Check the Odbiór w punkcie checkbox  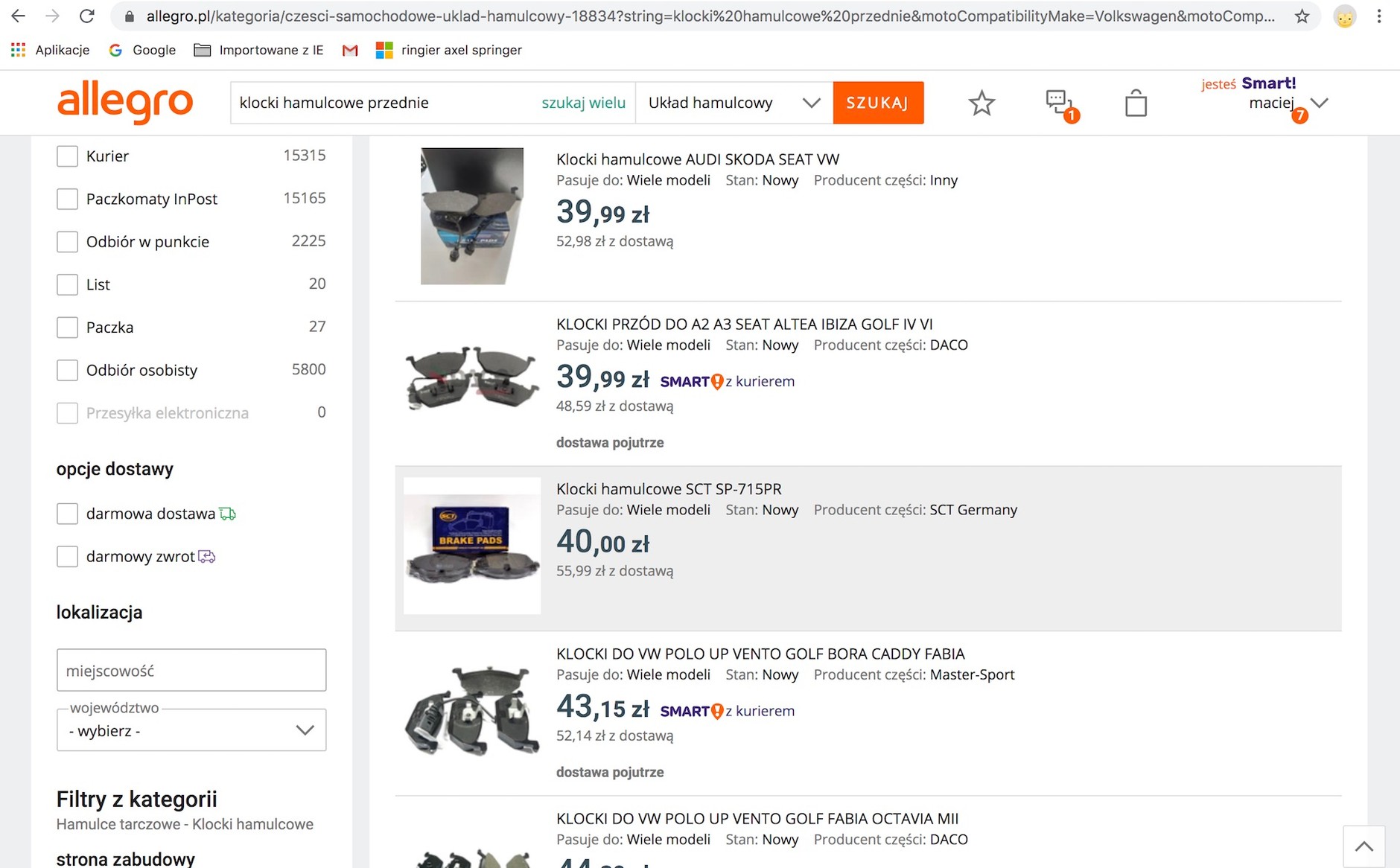point(67,242)
